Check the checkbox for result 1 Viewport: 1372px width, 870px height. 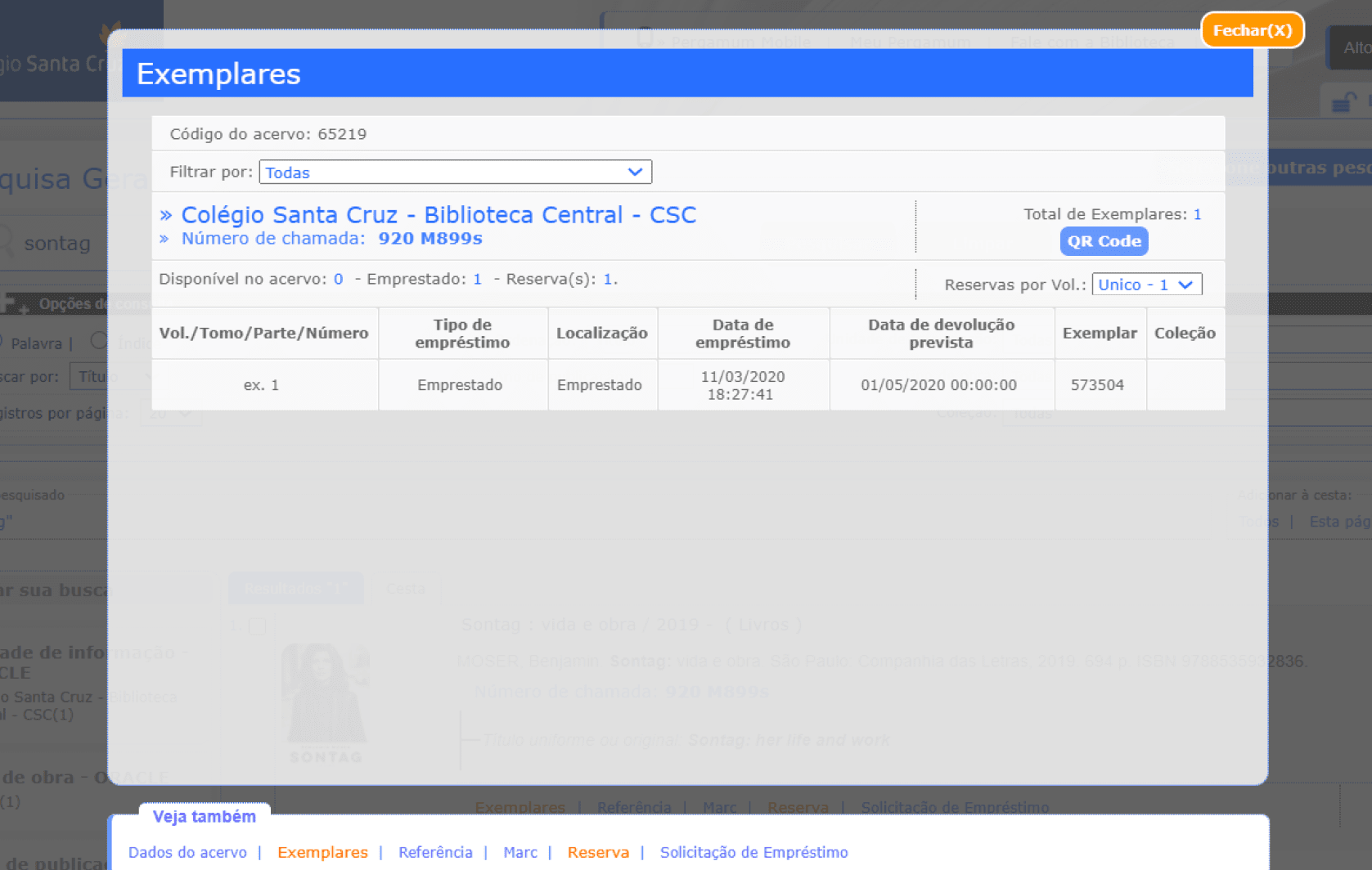pyautogui.click(x=257, y=626)
